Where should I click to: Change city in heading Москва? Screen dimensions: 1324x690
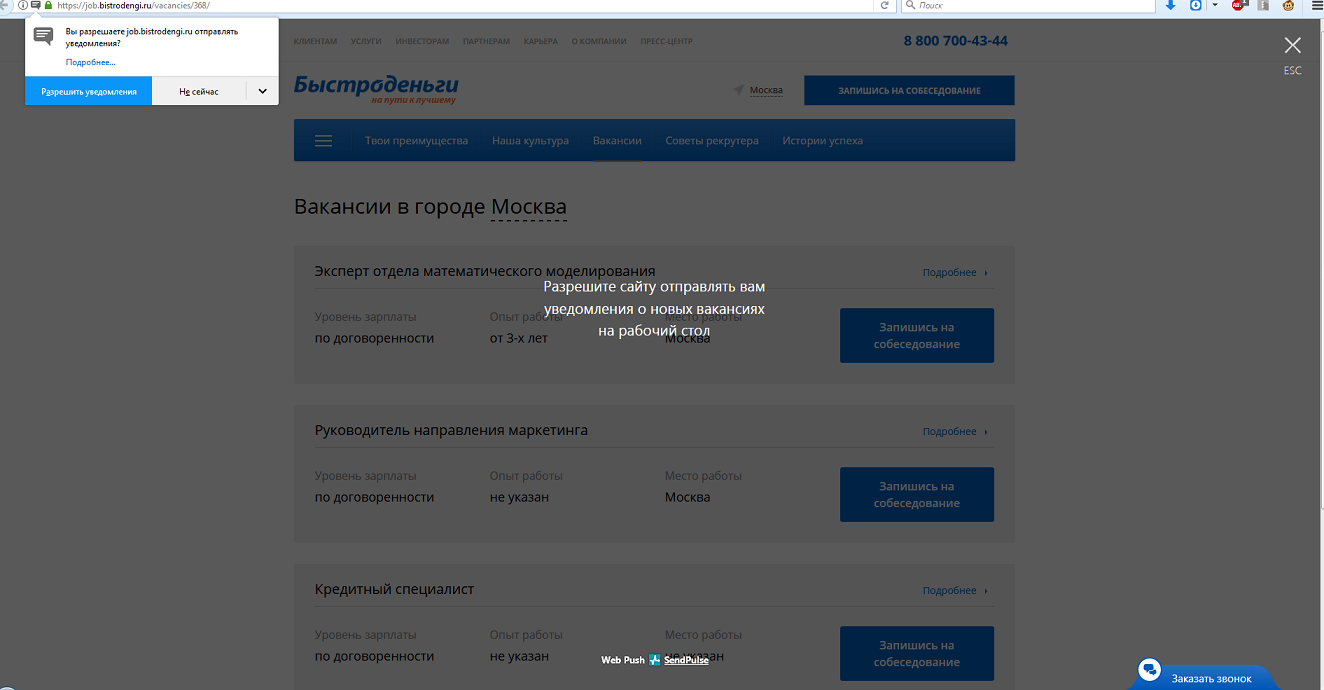pos(529,207)
